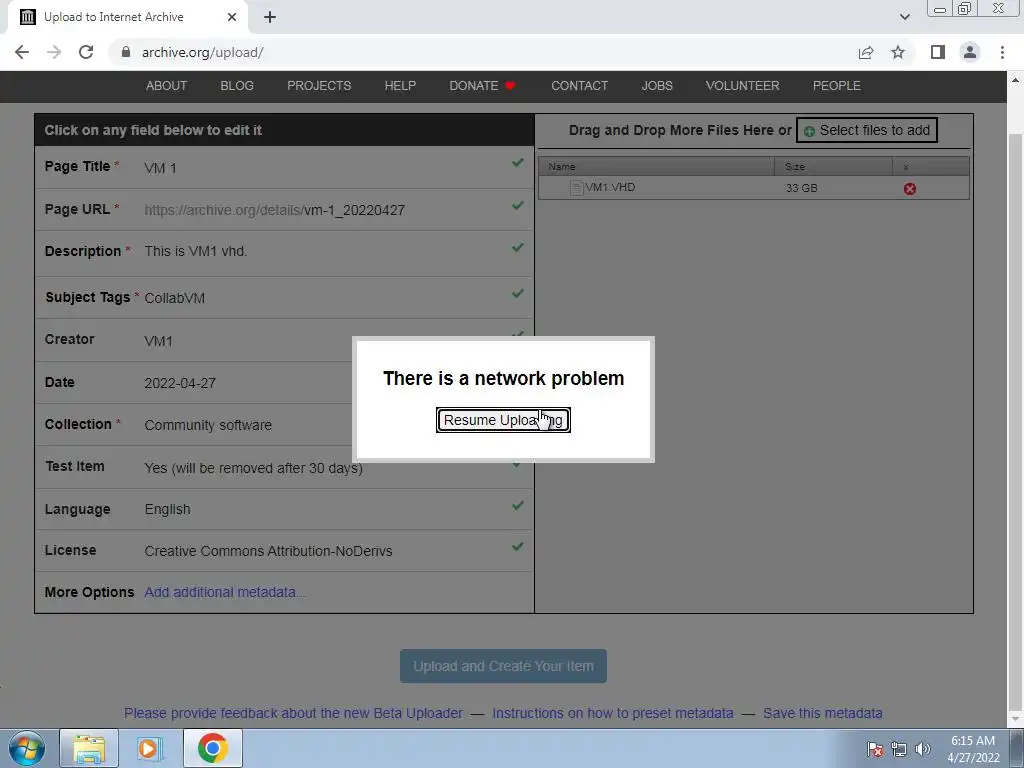Open the DONATE menu item
Viewport: 1024px width, 768px height.
pos(482,86)
